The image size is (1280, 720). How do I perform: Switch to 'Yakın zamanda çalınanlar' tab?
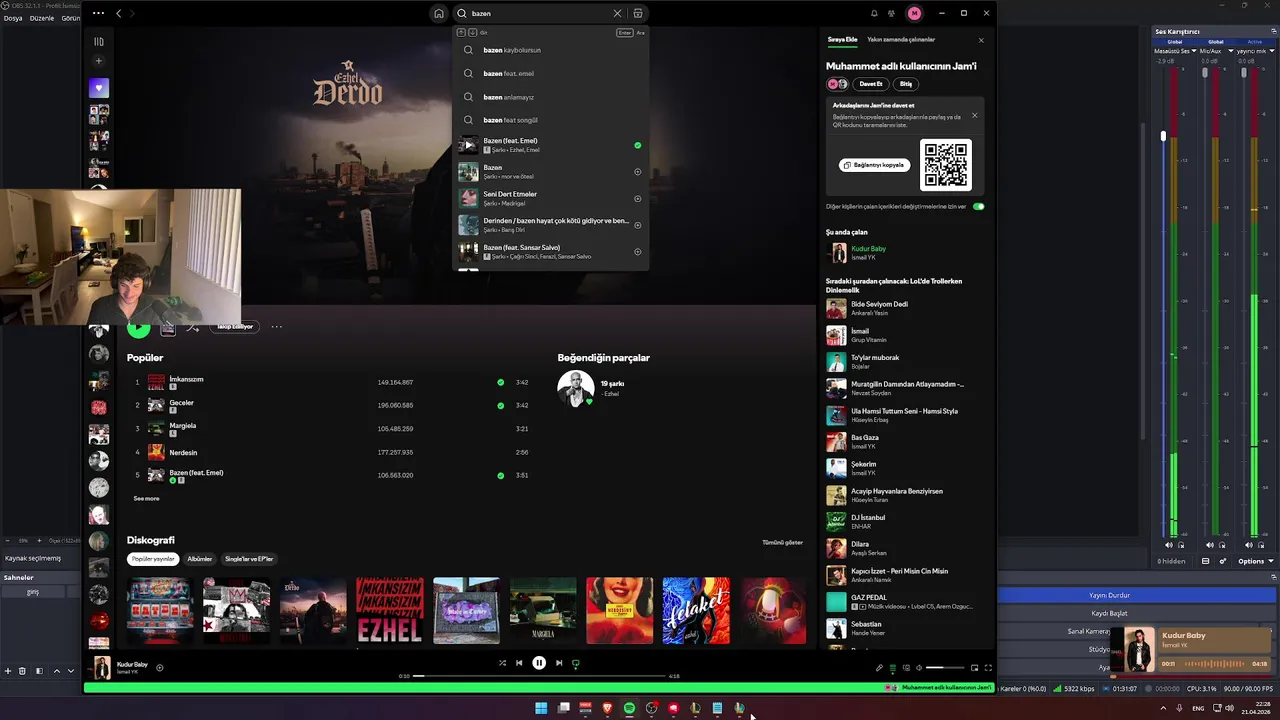coord(901,40)
